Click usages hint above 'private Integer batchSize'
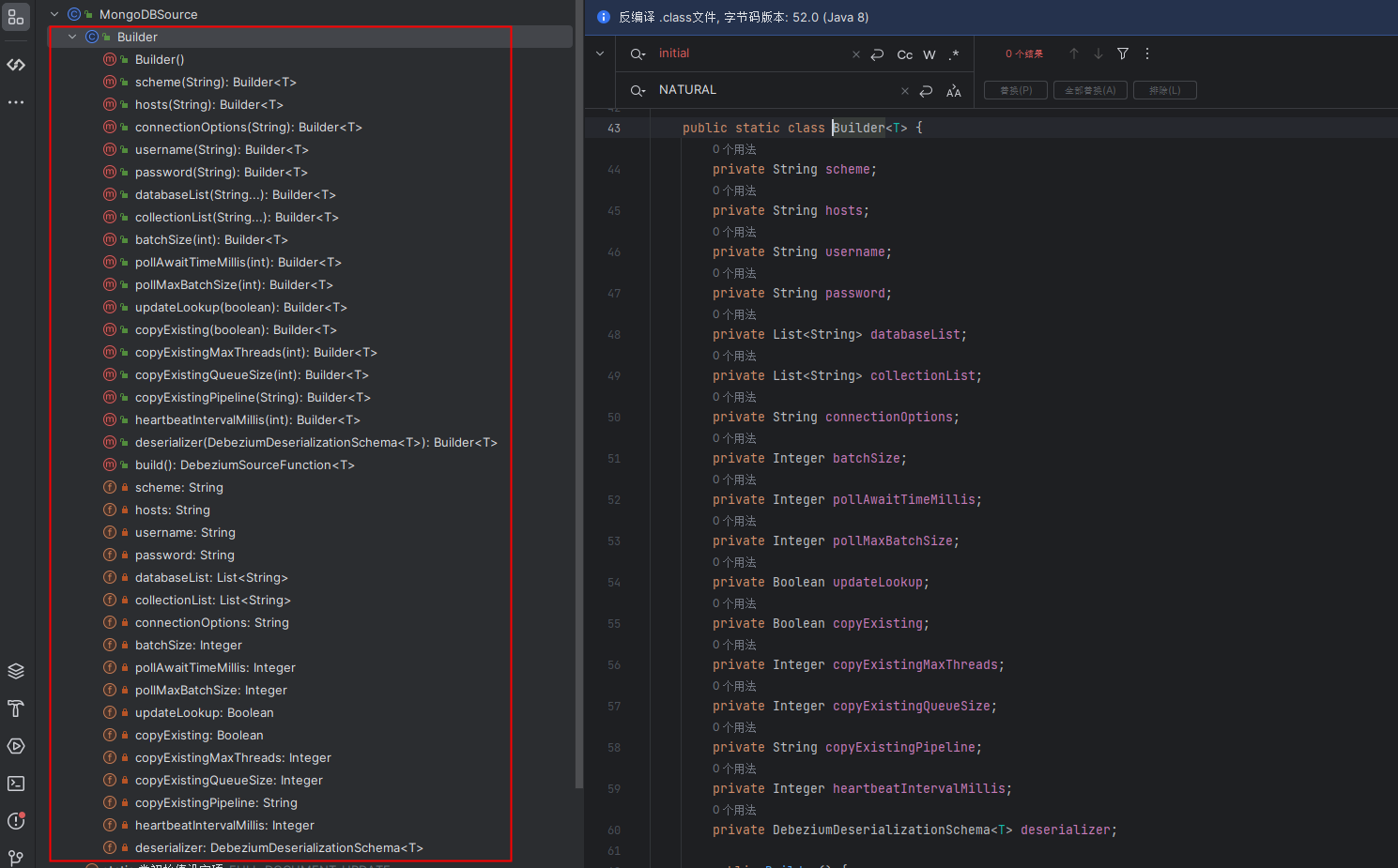Image resolution: width=1398 pixels, height=868 pixels. pos(734,438)
